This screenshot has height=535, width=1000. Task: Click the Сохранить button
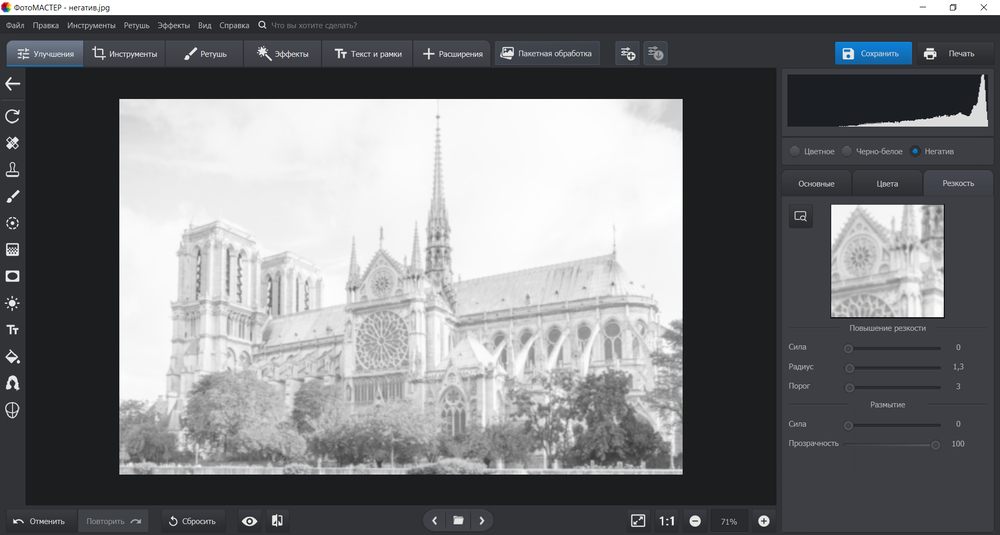872,54
